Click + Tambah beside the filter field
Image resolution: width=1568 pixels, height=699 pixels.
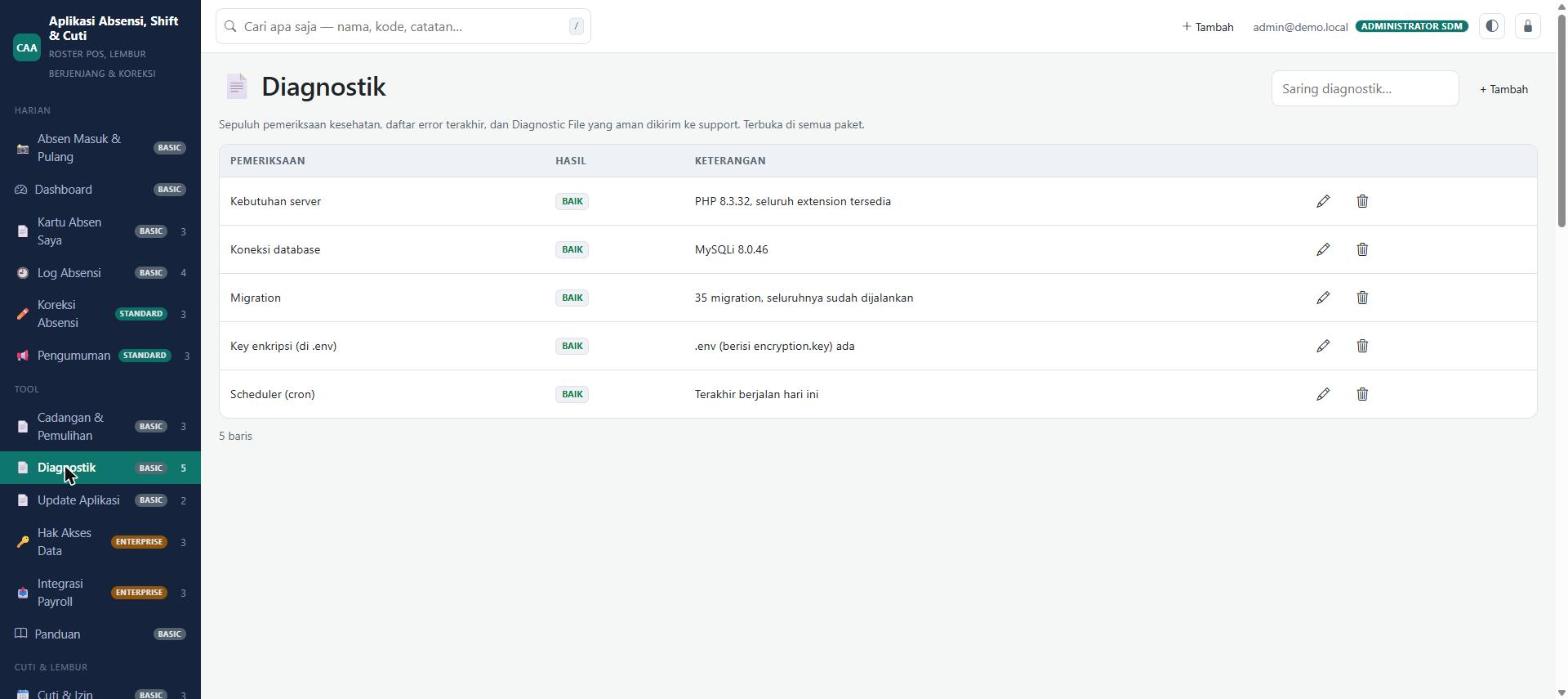[1503, 89]
